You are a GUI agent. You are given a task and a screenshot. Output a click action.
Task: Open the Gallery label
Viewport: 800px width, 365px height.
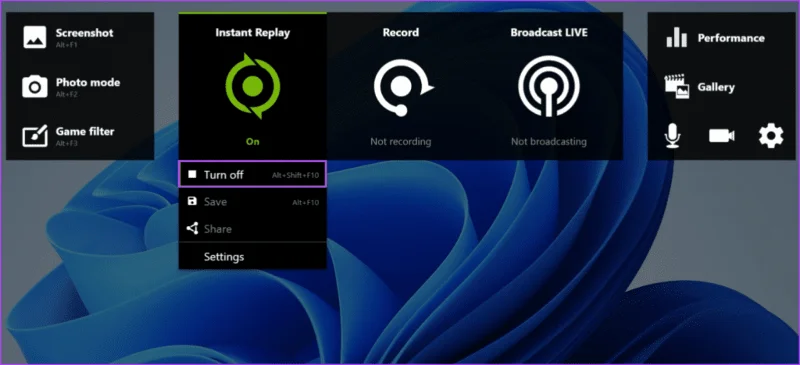tap(716, 87)
